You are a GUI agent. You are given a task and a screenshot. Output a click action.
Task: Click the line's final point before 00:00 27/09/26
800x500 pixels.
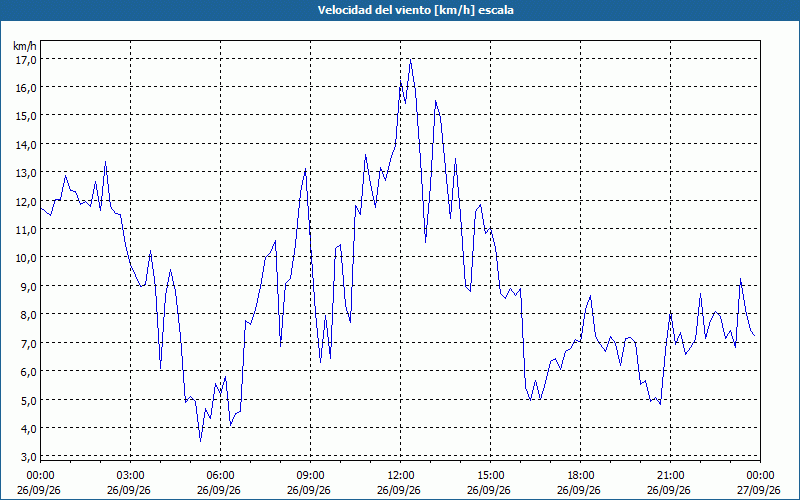755,335
